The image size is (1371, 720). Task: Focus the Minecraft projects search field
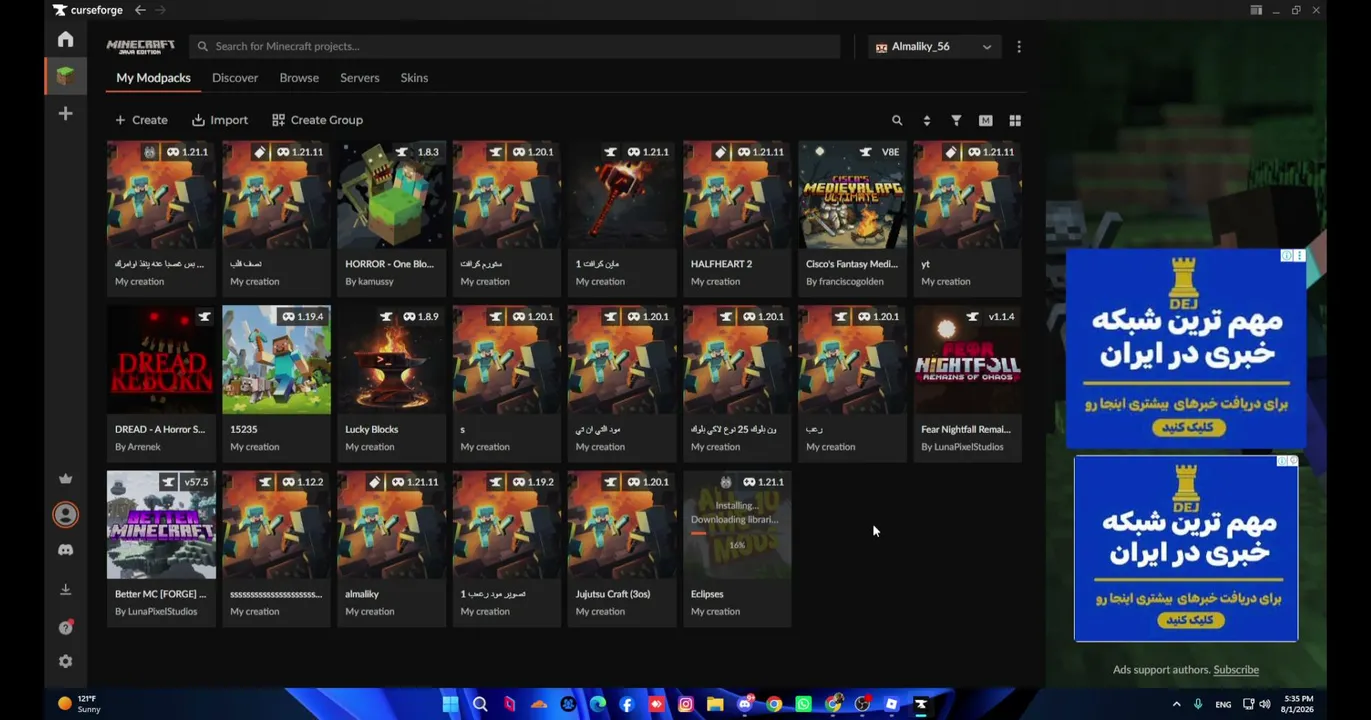pyautogui.click(x=515, y=47)
